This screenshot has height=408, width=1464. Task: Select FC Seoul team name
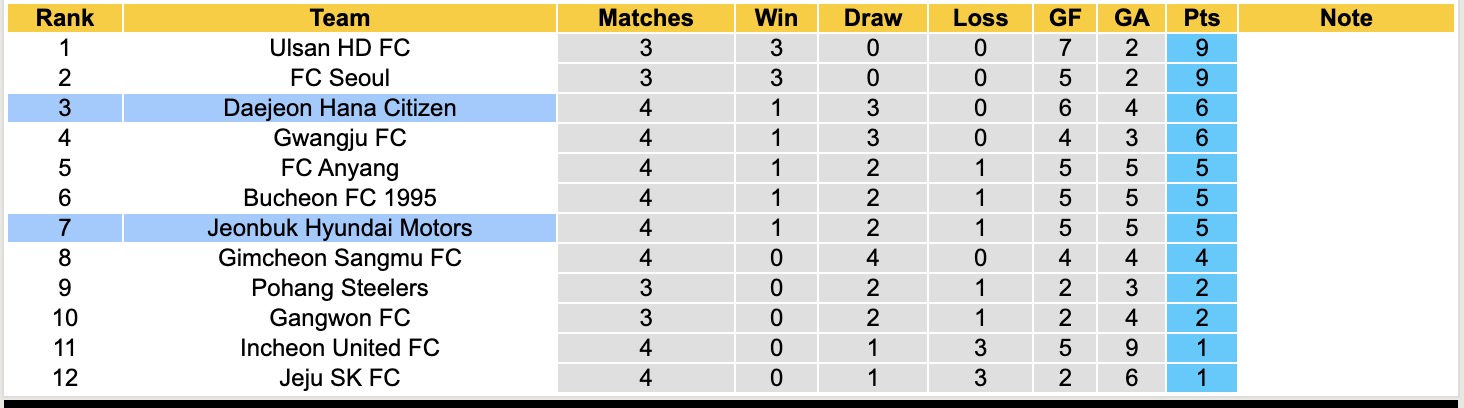tap(340, 78)
